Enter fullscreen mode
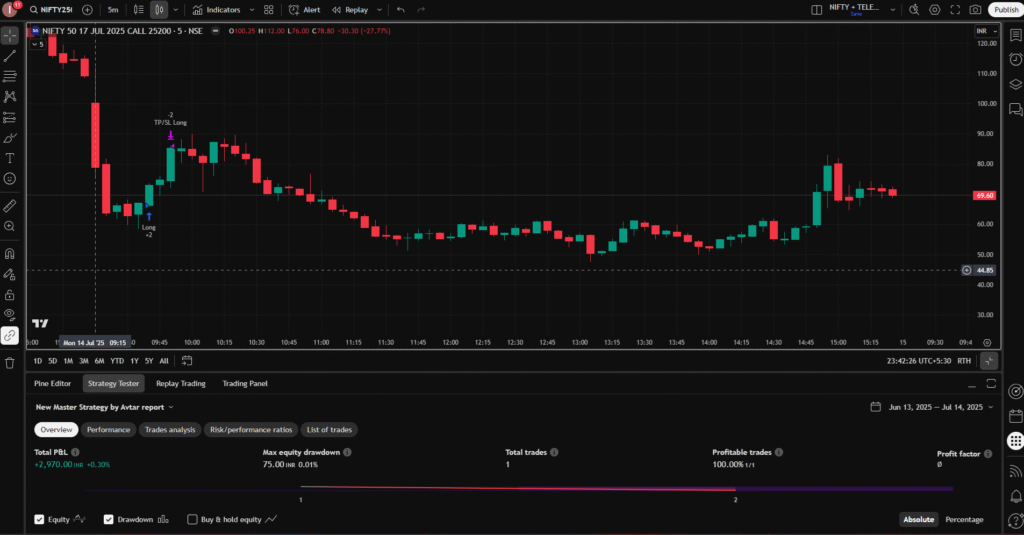The image size is (1024, 535). point(955,10)
